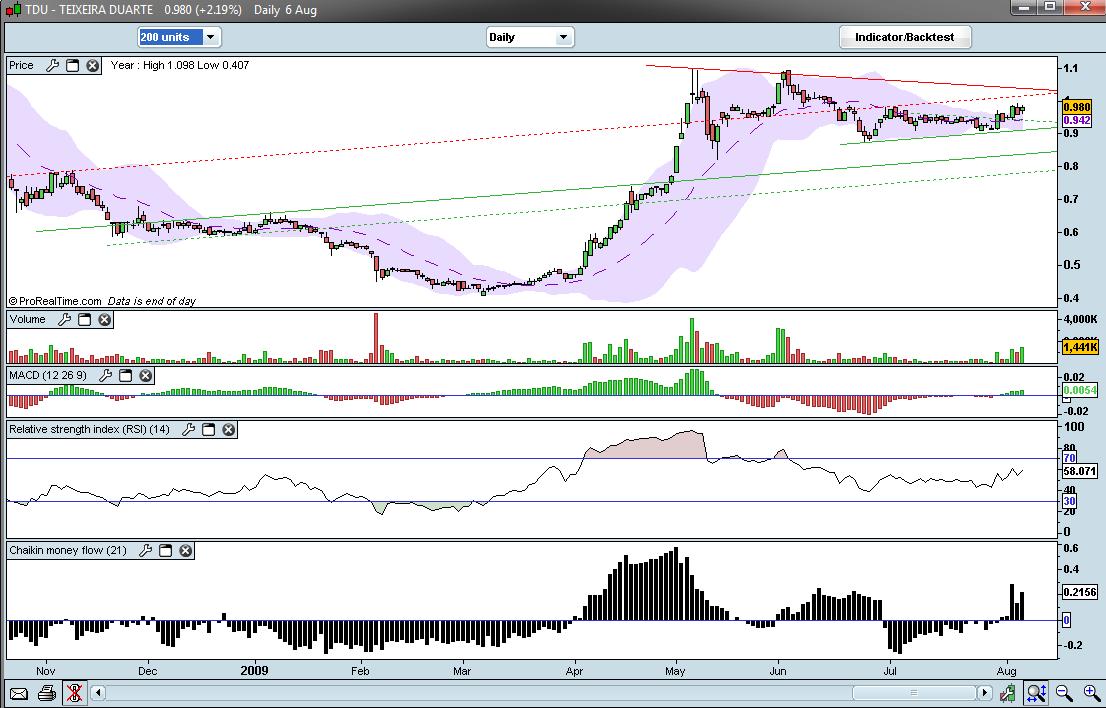
Task: Click the candlestick icon in title bar
Action: point(13,10)
